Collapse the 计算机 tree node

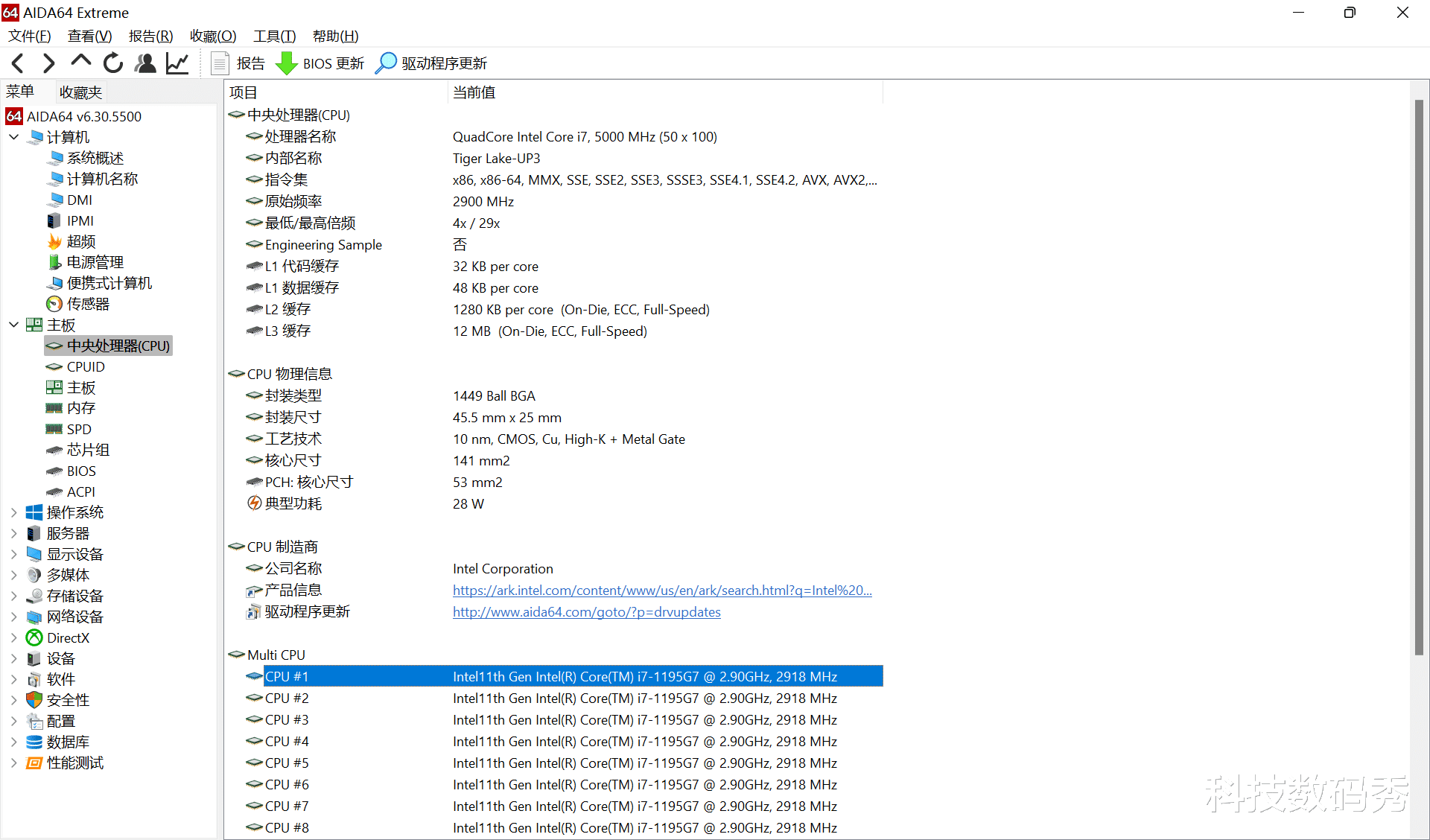pyautogui.click(x=13, y=136)
